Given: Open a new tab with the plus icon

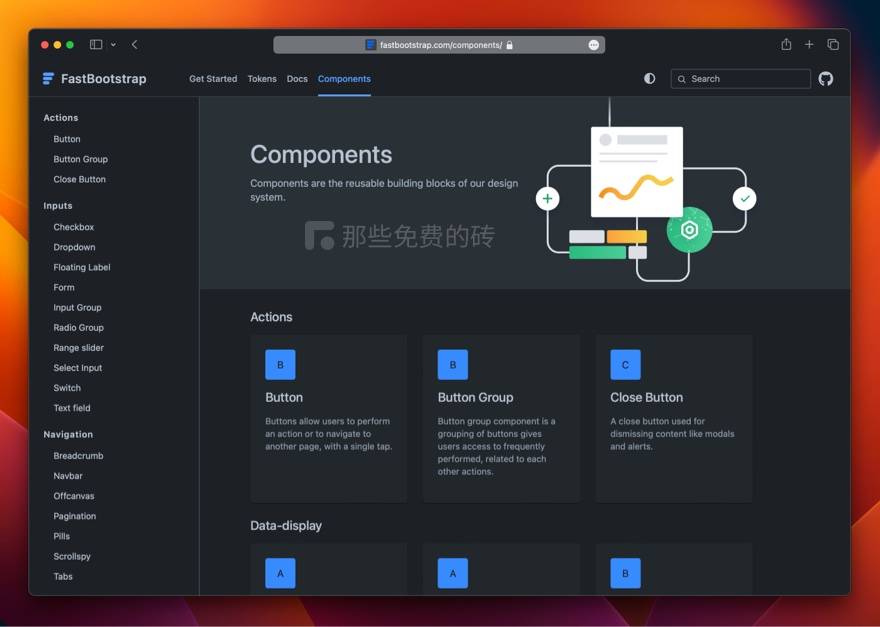Looking at the screenshot, I should (x=810, y=45).
